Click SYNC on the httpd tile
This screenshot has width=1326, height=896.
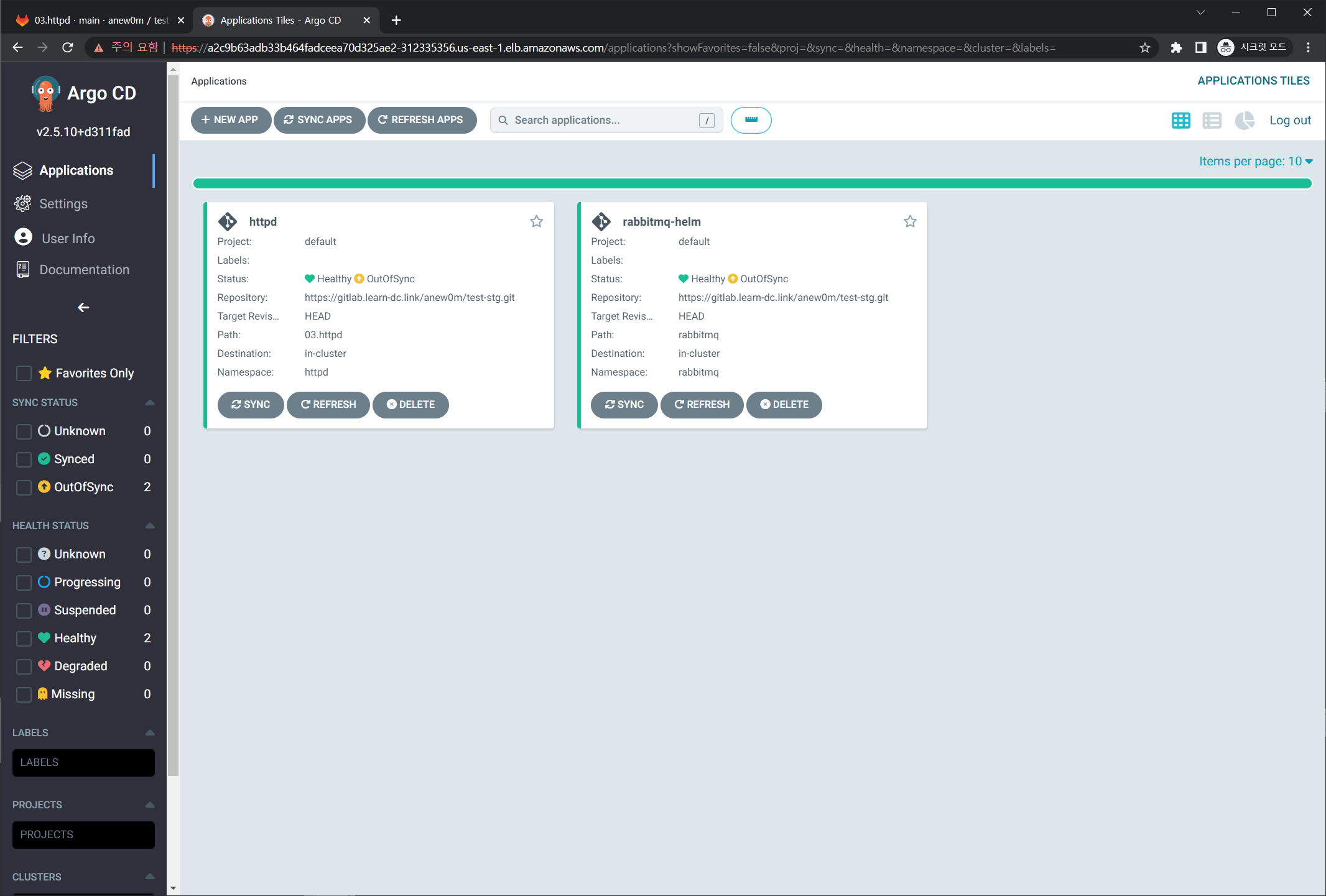[251, 405]
